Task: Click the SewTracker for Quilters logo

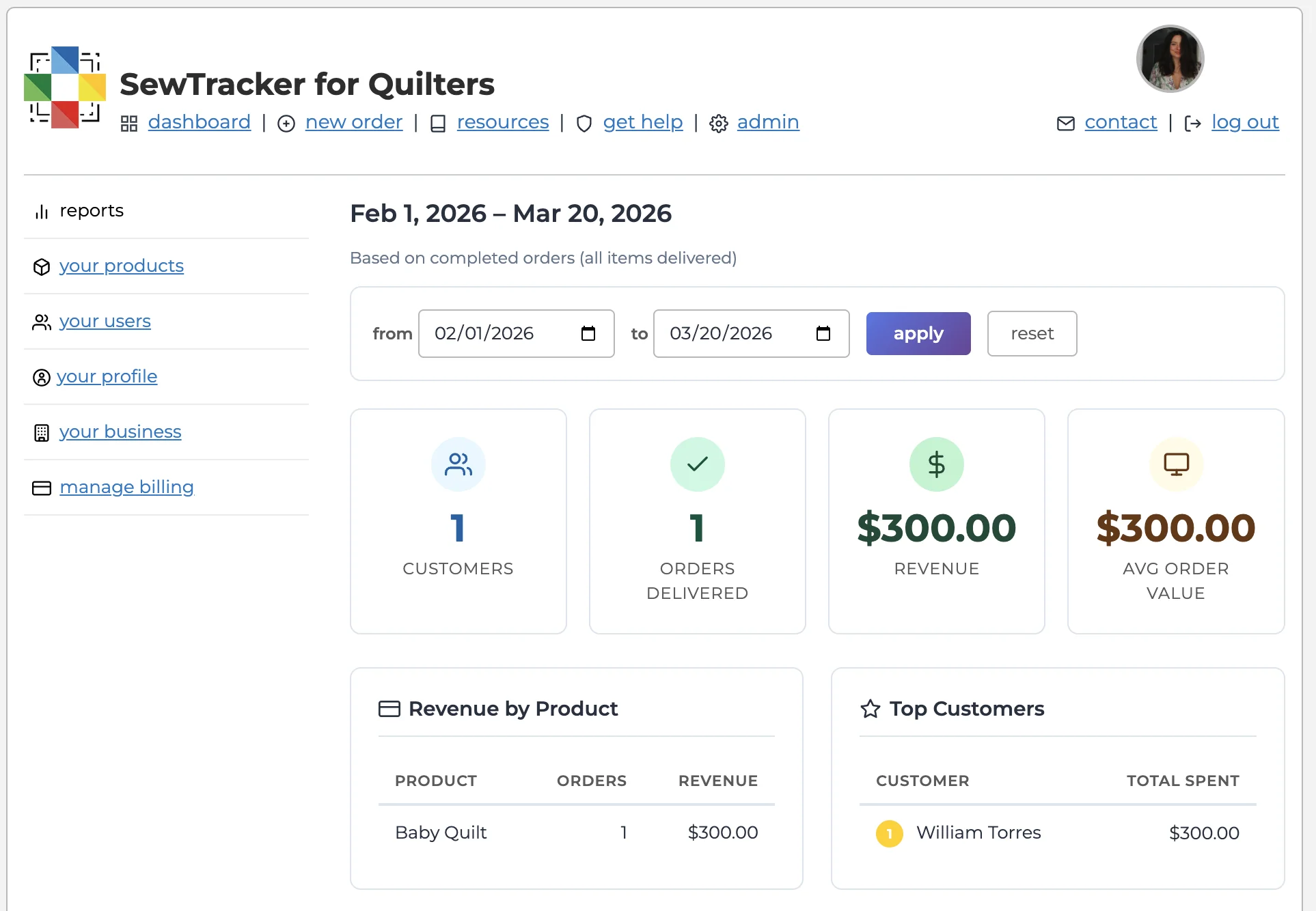Action: click(65, 87)
